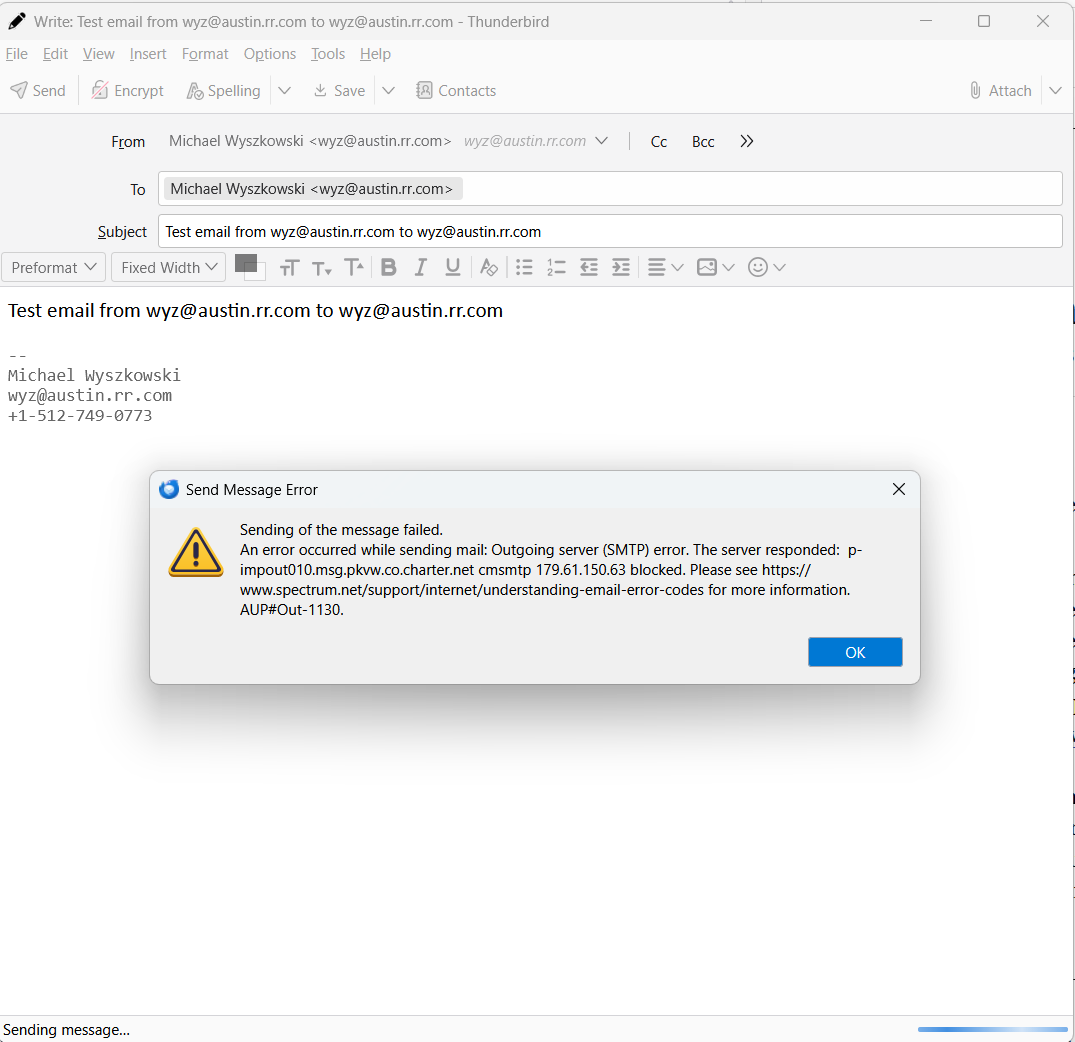Image resolution: width=1075 pixels, height=1042 pixels.
Task: Remove text styling icon
Action: point(489,267)
